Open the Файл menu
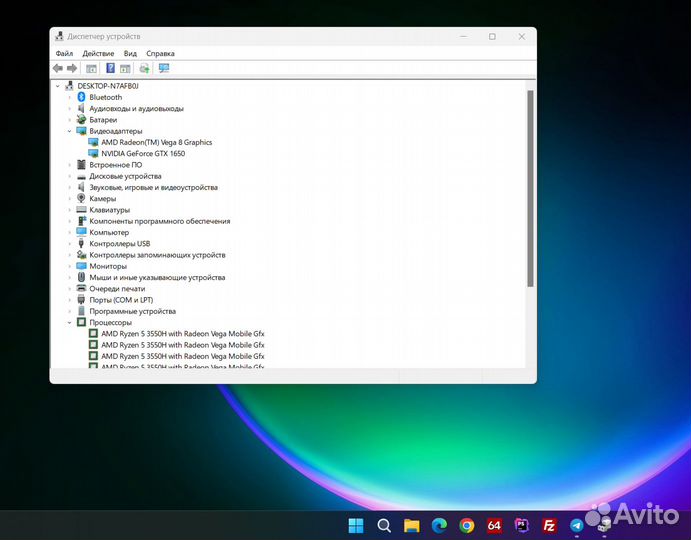The height and width of the screenshot is (540, 691). tap(64, 53)
